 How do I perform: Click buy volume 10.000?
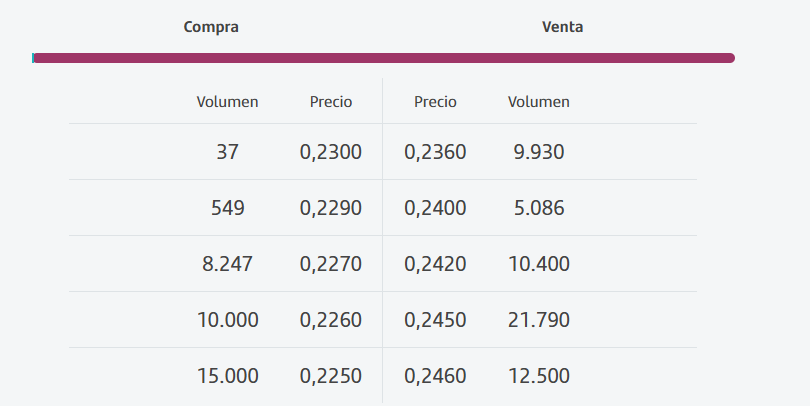[x=227, y=321]
